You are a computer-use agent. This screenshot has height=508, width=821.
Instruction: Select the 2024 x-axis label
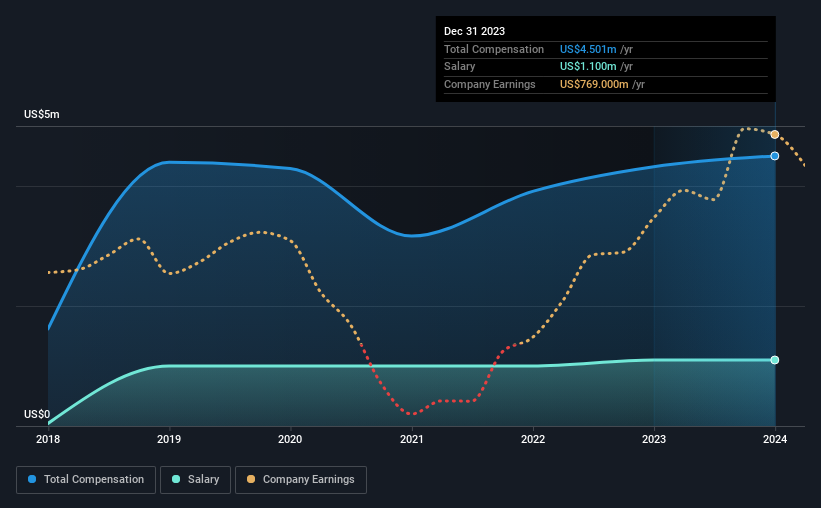click(775, 439)
